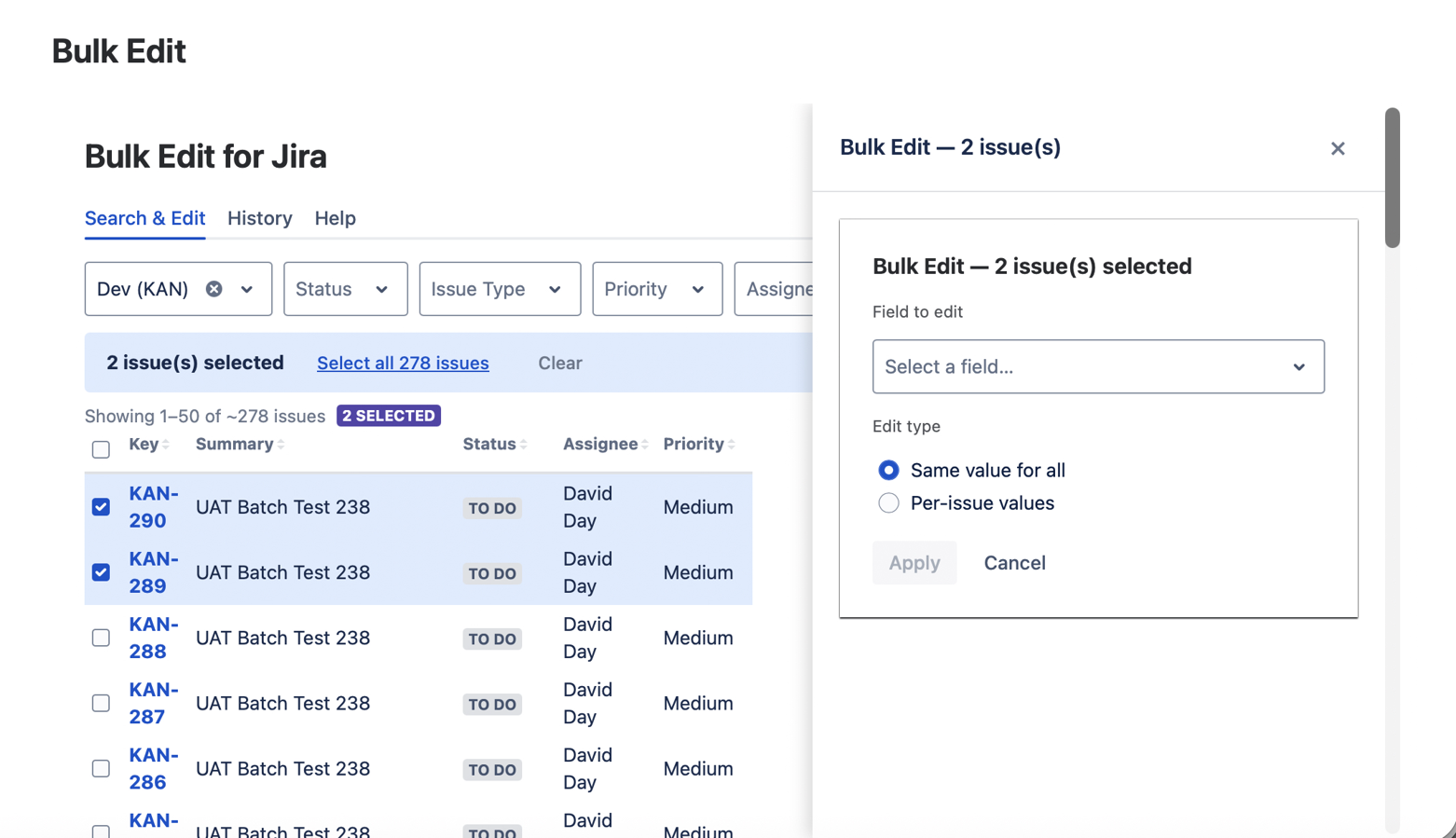Viewport: 1456px width, 838px height.
Task: Sort by Assignee column arrows
Action: coord(645,445)
